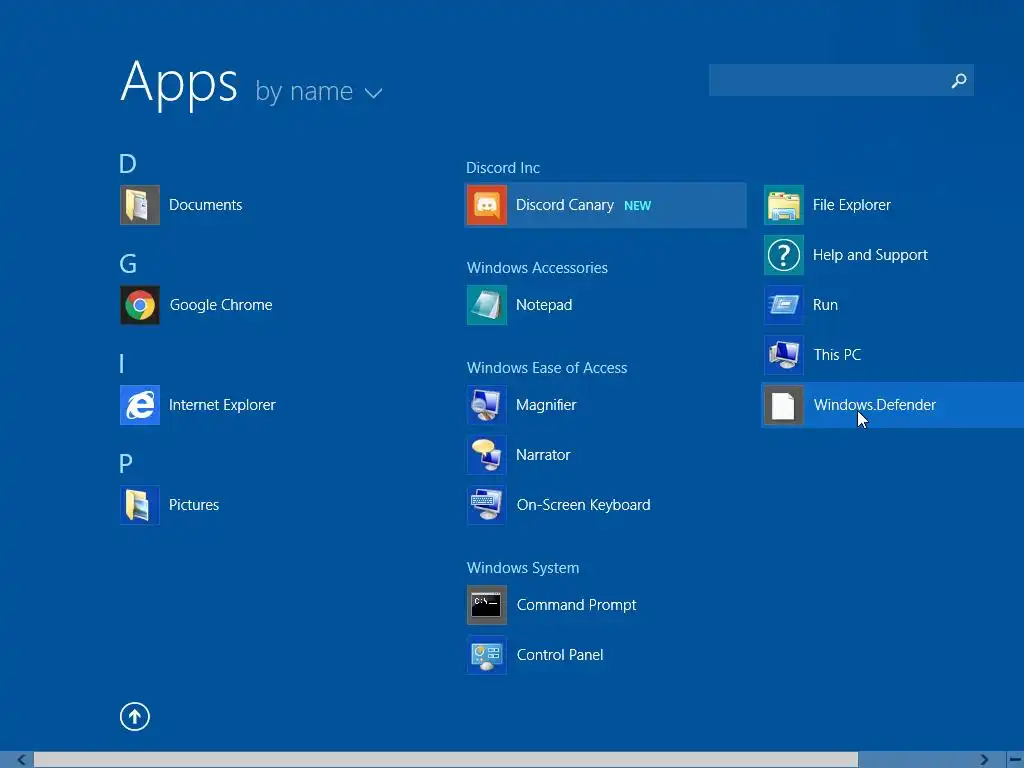The height and width of the screenshot is (768, 1024).
Task: Open Internet Explorer icon
Action: [140, 405]
